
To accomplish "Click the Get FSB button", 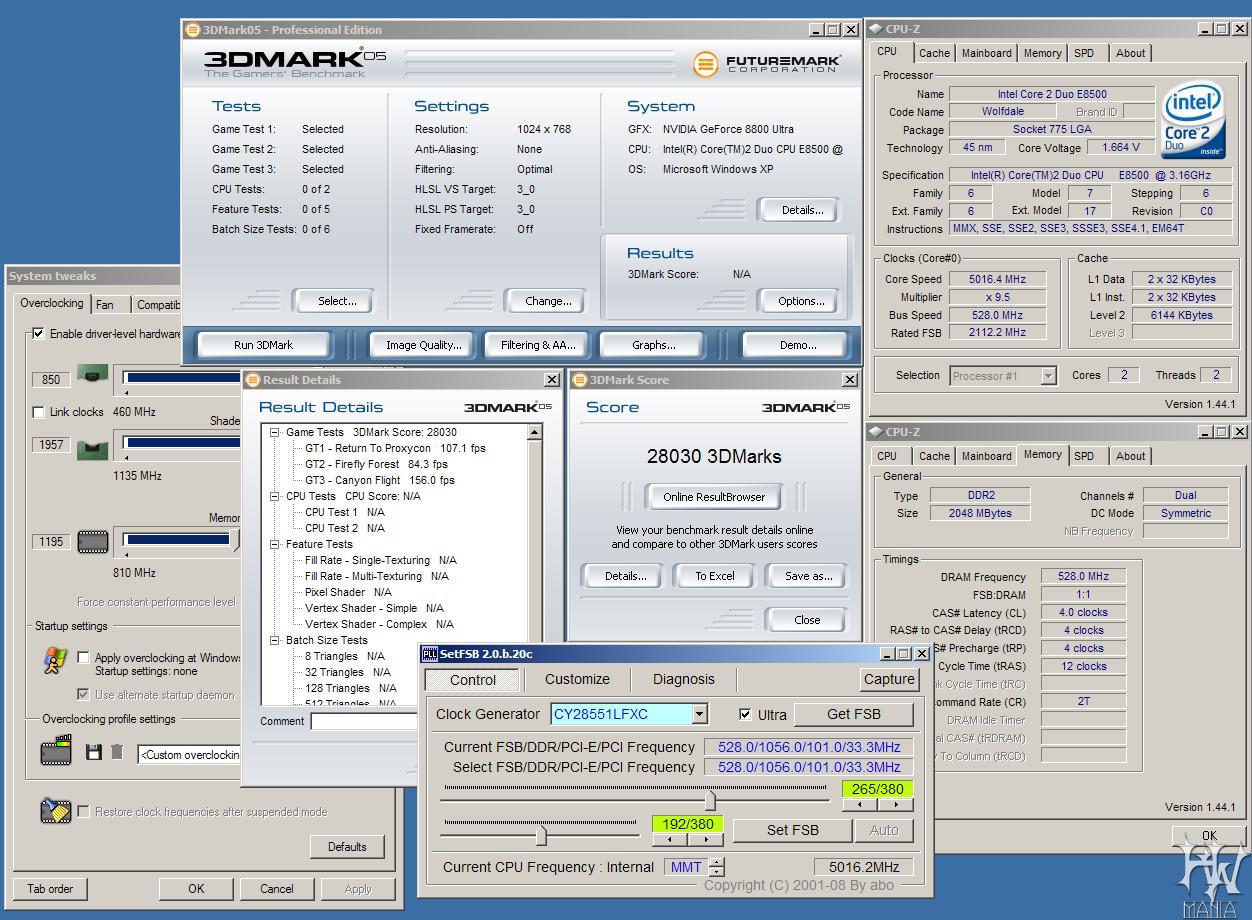I will tap(854, 714).
